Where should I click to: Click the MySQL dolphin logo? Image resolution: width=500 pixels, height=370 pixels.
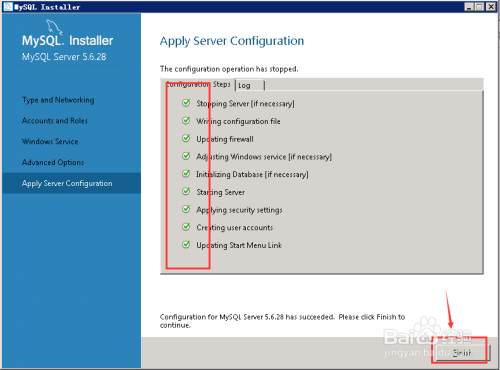point(54,27)
